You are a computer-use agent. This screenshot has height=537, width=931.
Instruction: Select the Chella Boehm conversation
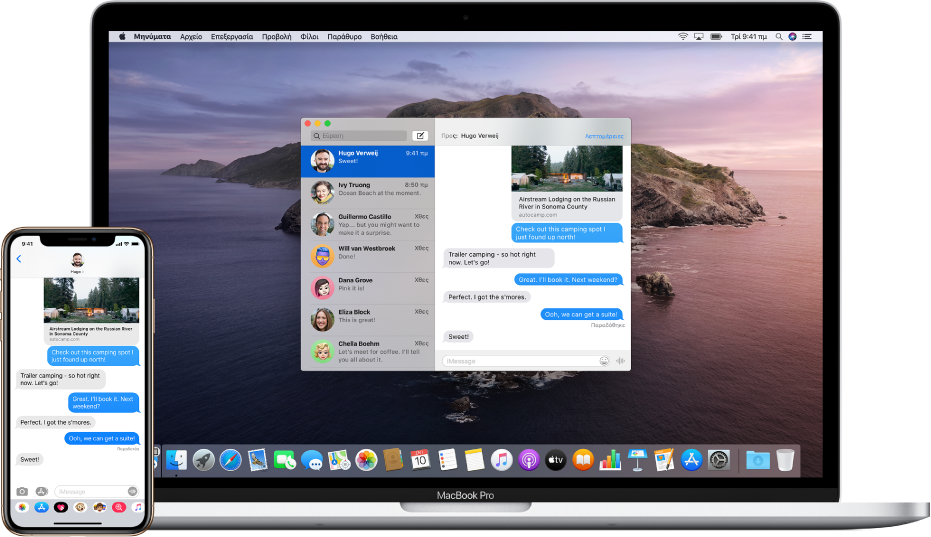click(368, 351)
